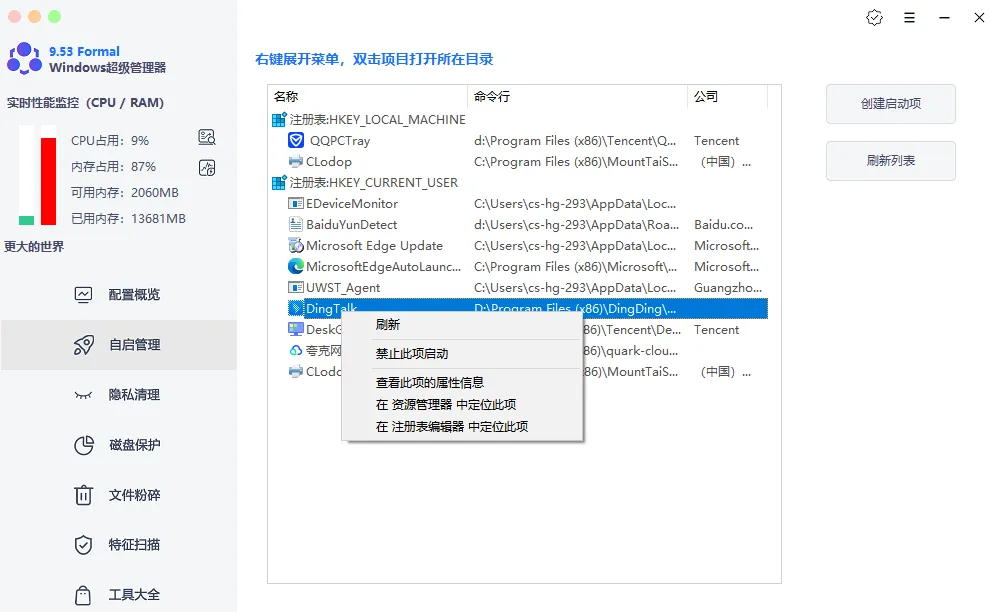
Task: Select the UWST_Agent row name
Action: coord(343,288)
